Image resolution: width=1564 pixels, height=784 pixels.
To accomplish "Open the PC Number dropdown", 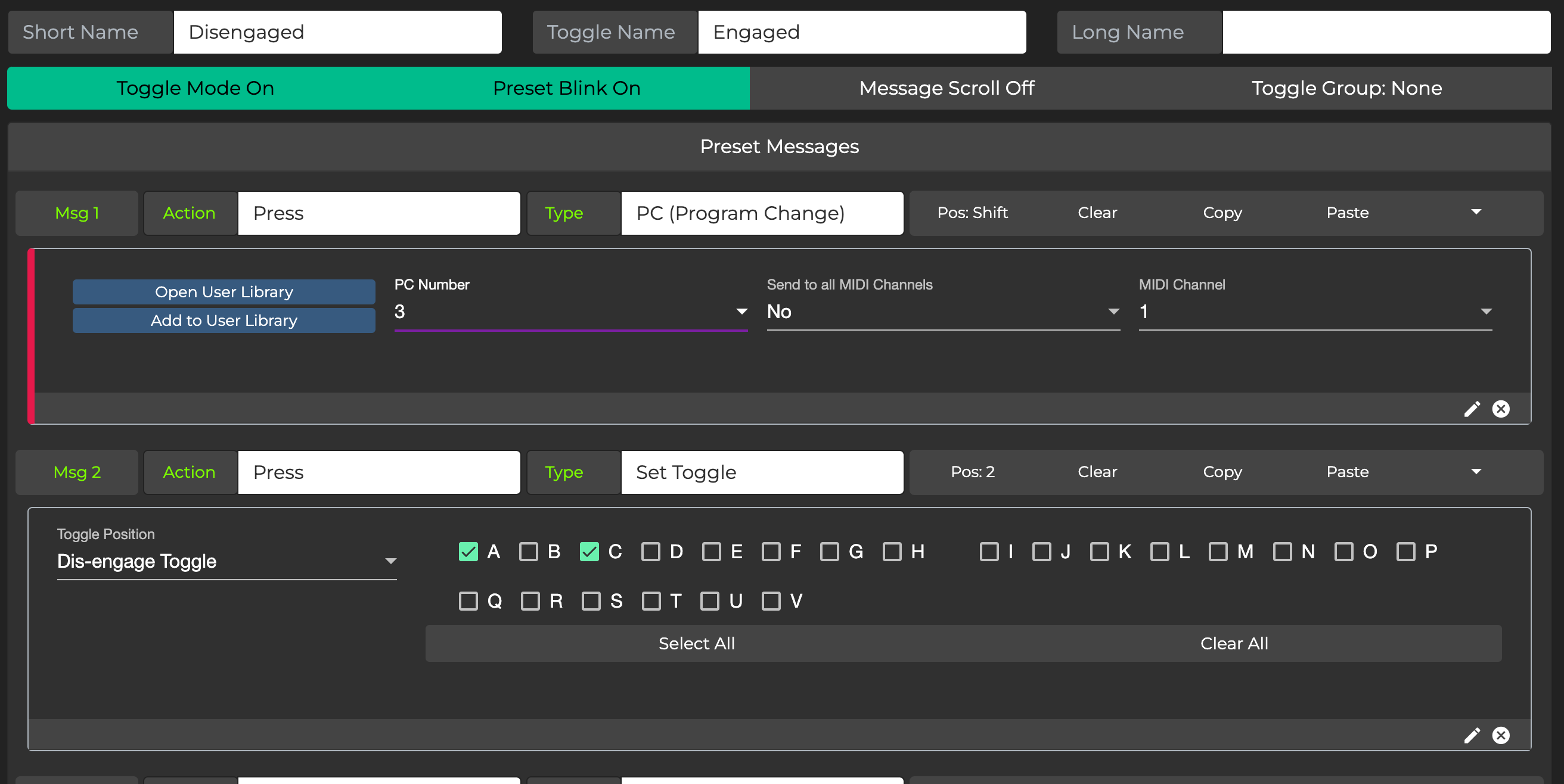I will [741, 312].
